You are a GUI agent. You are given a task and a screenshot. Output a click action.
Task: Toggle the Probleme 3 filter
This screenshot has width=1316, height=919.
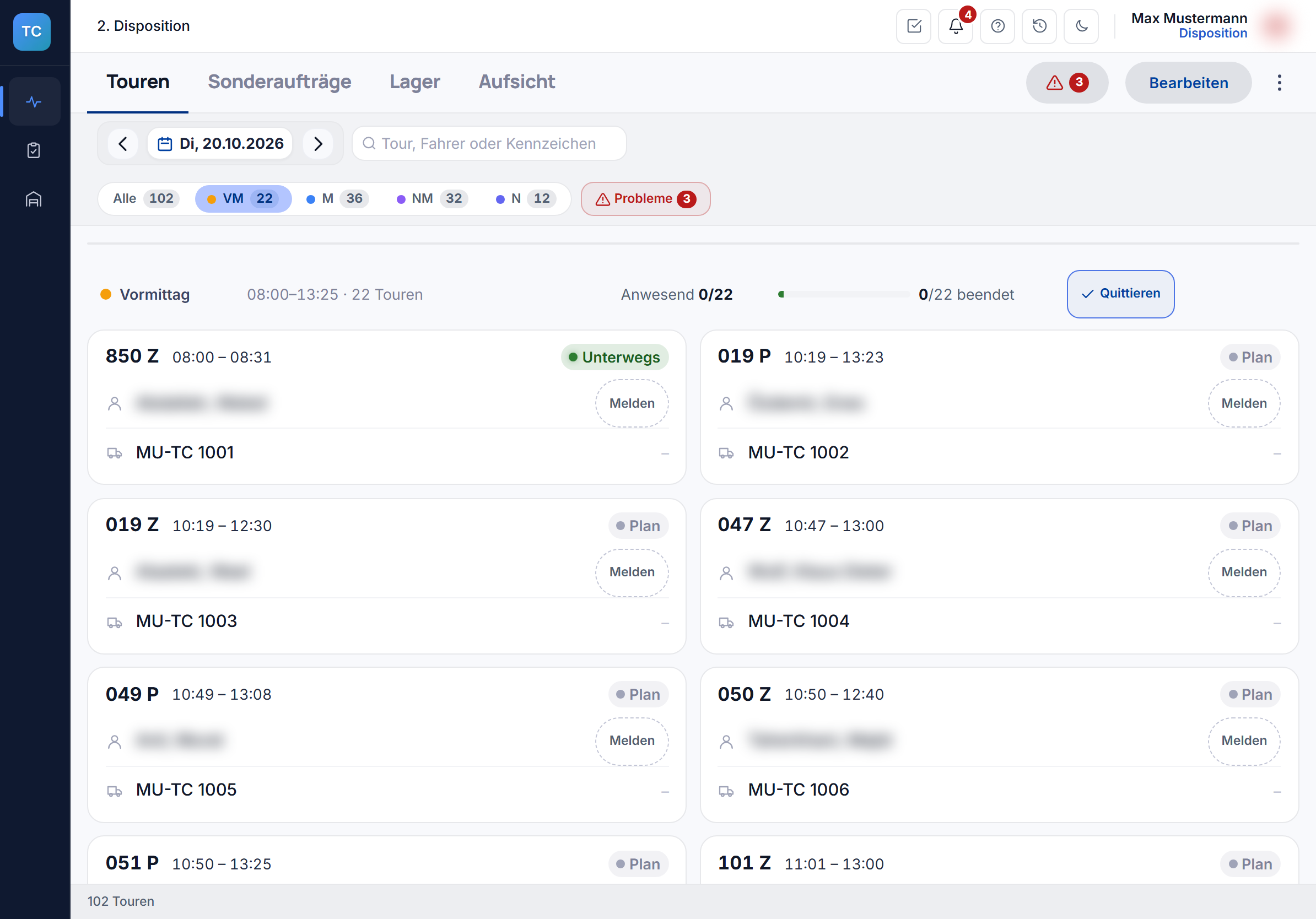pos(646,199)
